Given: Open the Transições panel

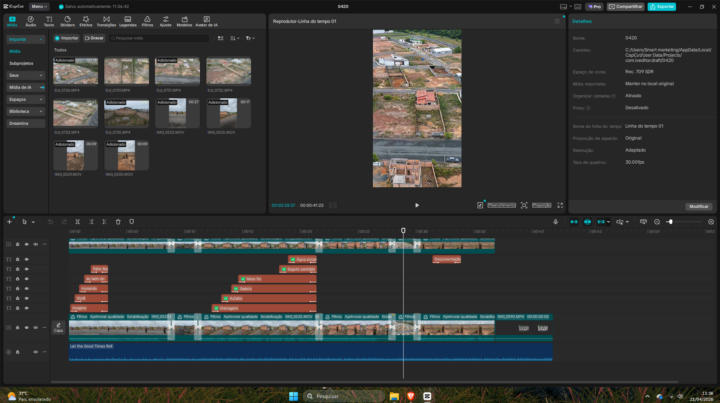Looking at the screenshot, I should (x=106, y=21).
